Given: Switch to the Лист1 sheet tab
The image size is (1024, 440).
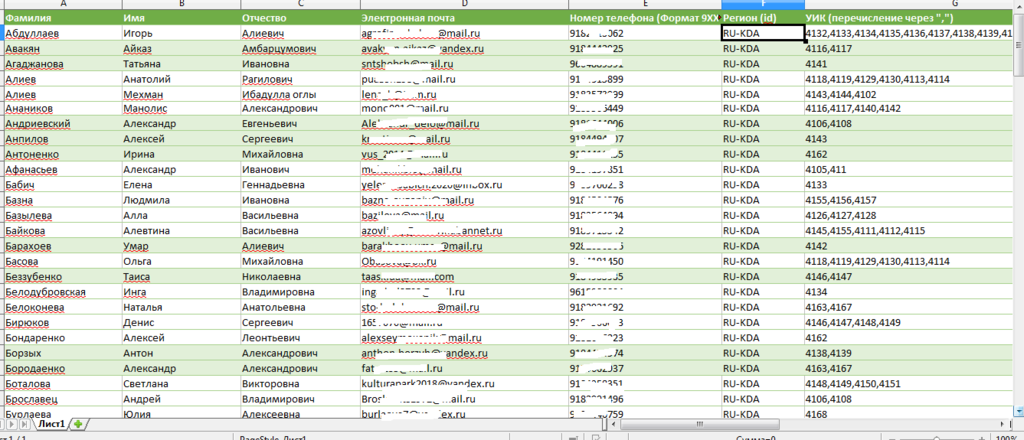Looking at the screenshot, I should pos(50,425).
